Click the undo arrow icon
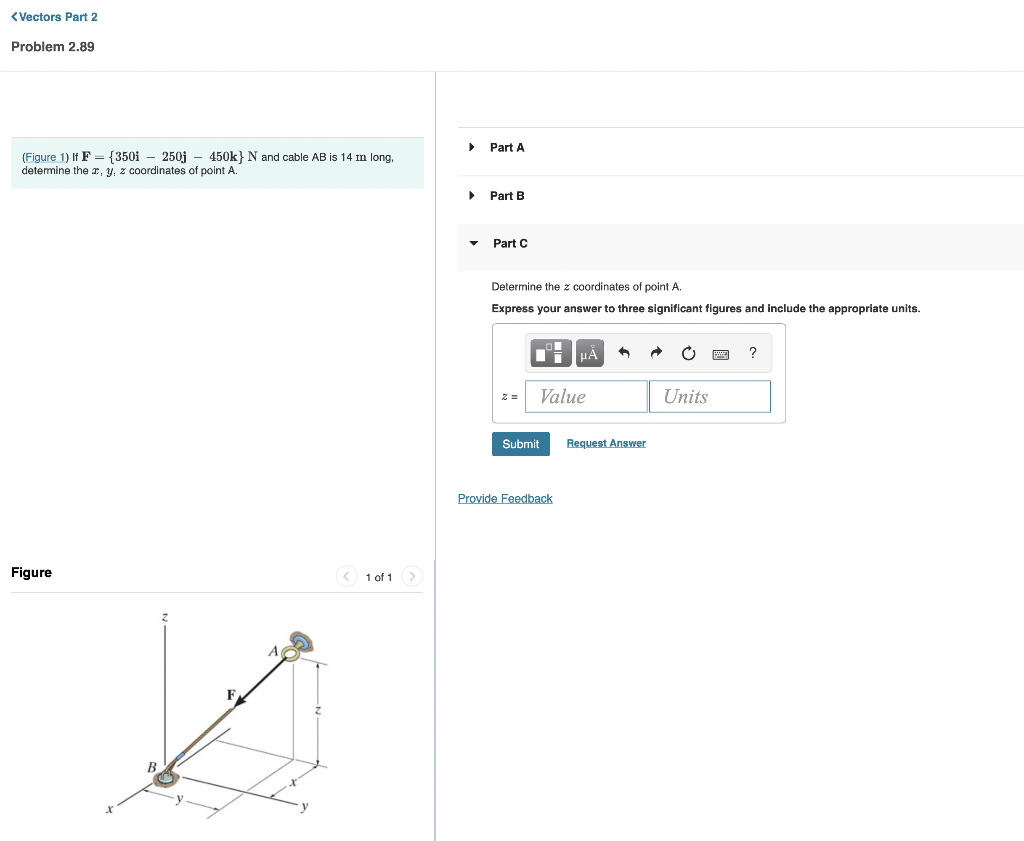1024x841 pixels. tap(624, 352)
